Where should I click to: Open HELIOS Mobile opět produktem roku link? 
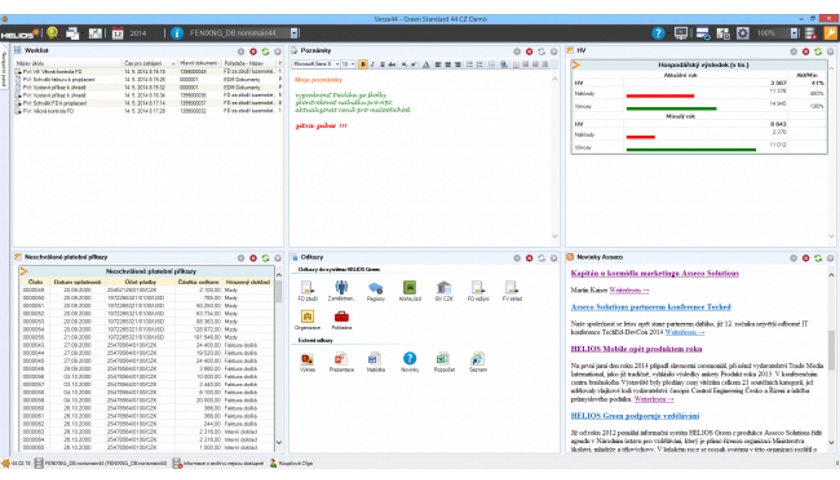(636, 349)
